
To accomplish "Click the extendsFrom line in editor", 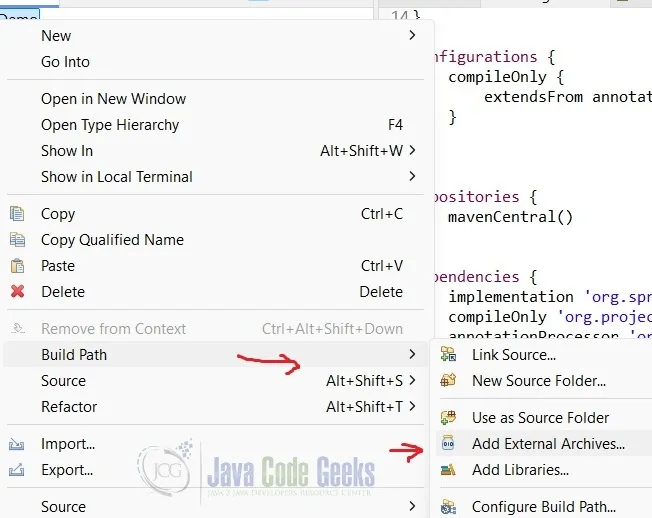I will pos(568,97).
